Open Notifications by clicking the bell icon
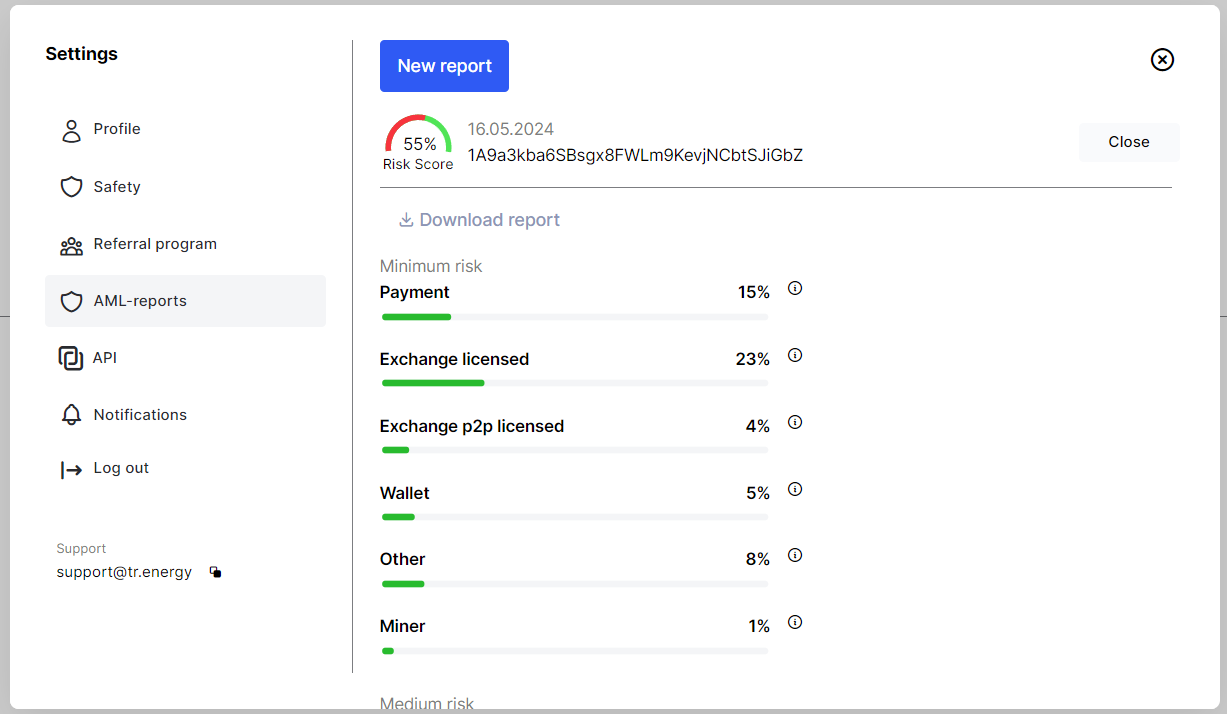The width and height of the screenshot is (1227, 714). click(x=71, y=414)
